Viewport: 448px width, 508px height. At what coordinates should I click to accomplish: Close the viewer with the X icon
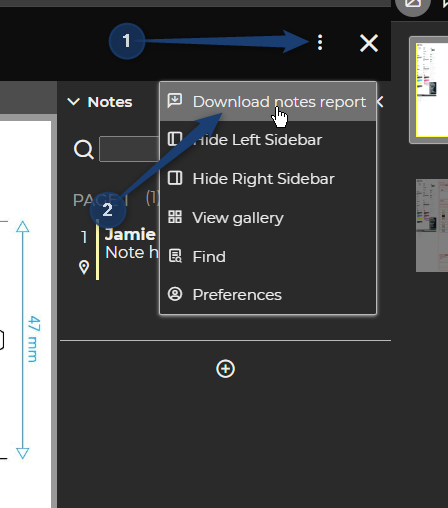click(x=369, y=43)
